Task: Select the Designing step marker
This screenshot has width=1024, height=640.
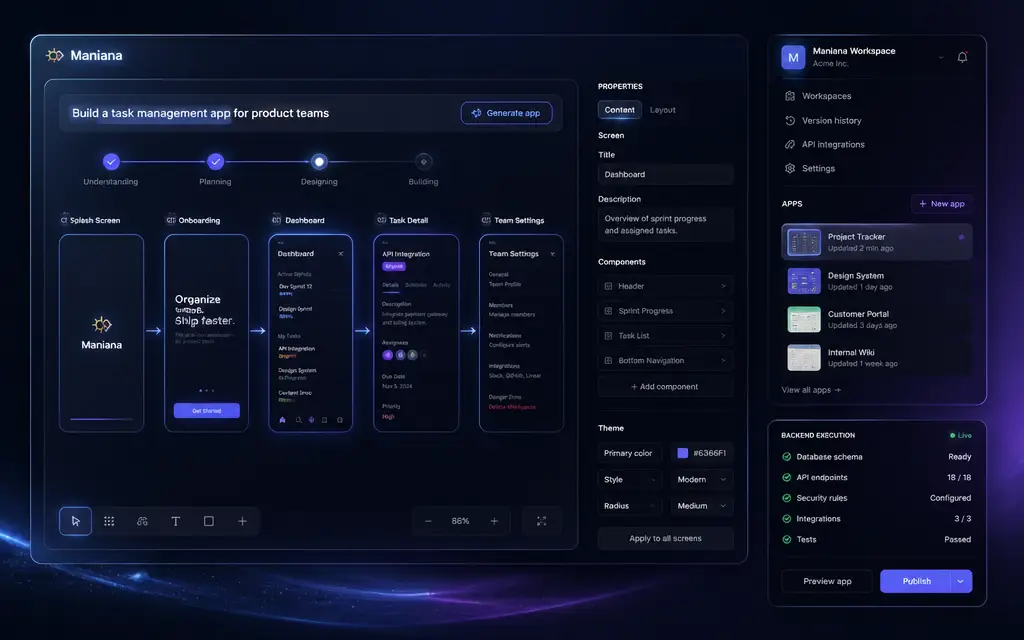Action: point(319,161)
